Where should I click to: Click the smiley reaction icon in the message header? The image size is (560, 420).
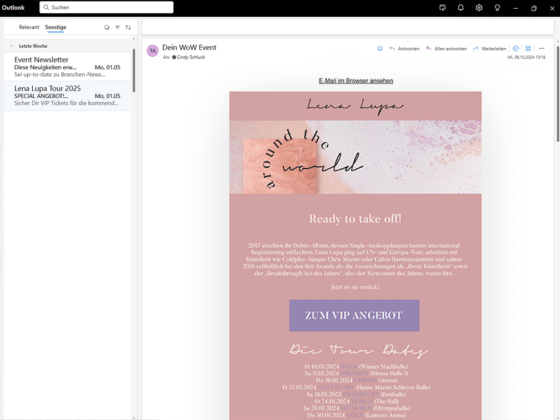[380, 49]
